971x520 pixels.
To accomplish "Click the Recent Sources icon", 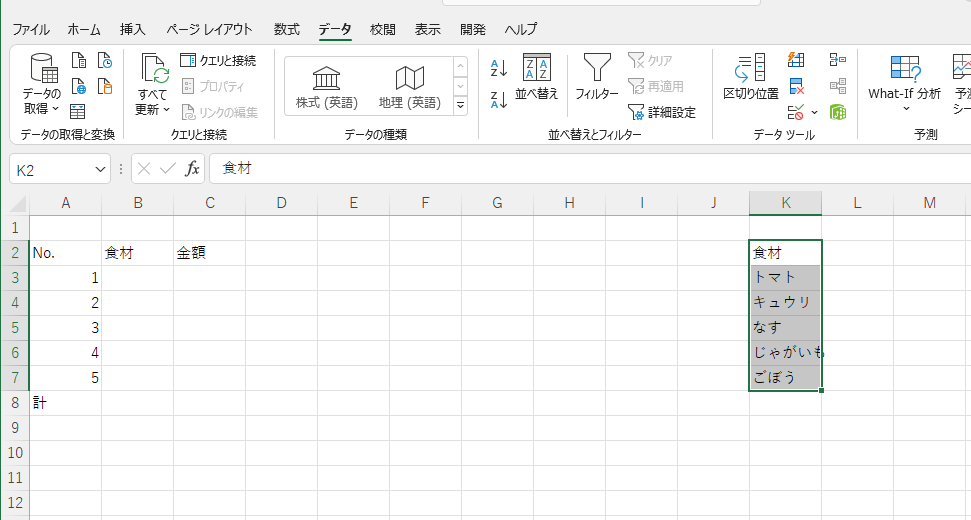I will point(105,60).
